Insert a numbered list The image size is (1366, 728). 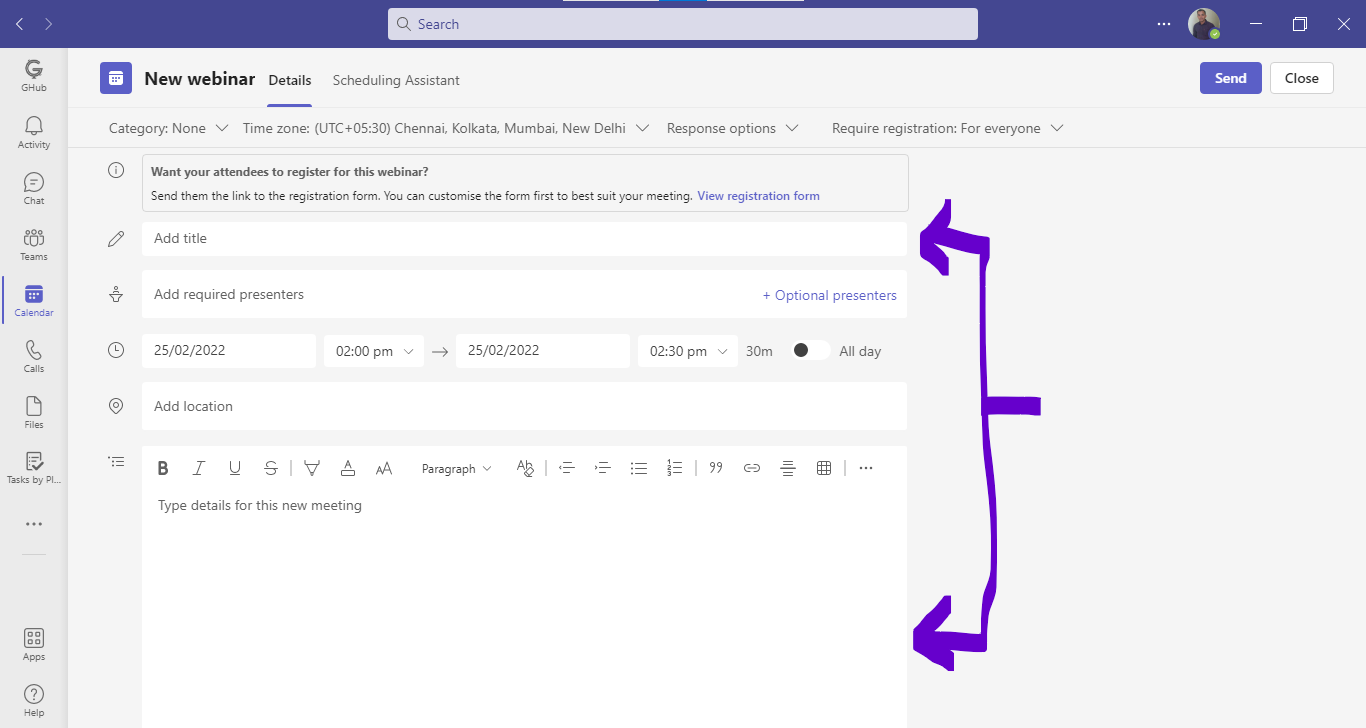[x=675, y=468]
